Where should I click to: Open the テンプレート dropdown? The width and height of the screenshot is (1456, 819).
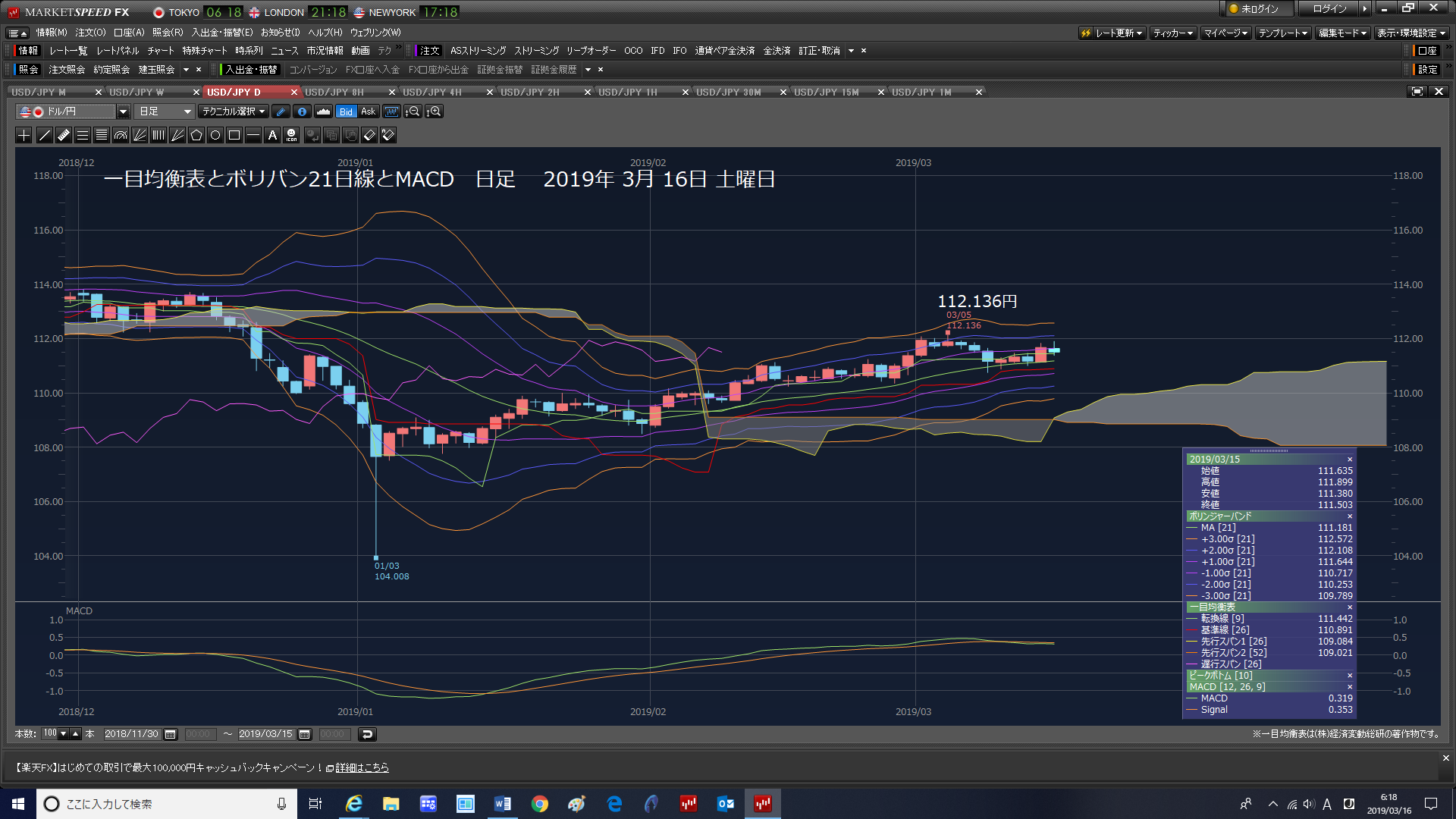1283,33
